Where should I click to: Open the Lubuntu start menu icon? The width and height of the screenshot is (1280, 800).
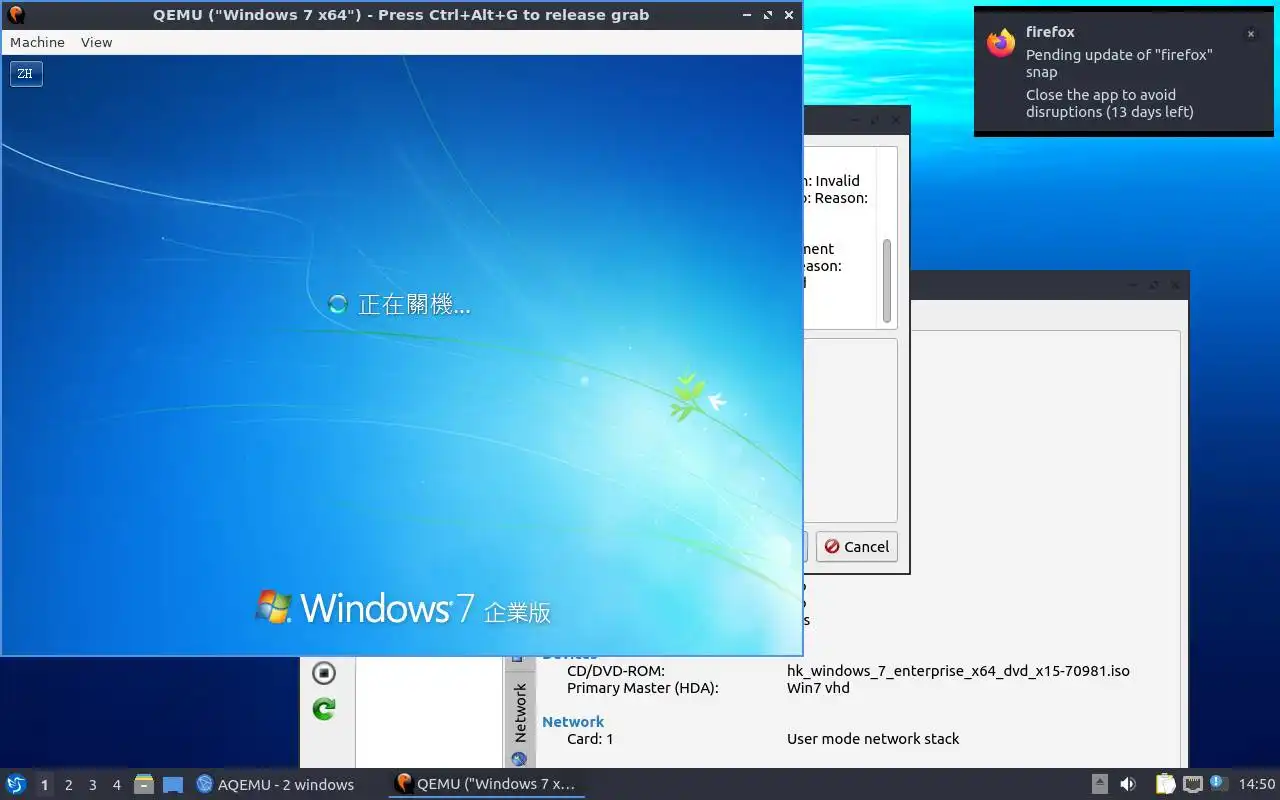click(x=16, y=784)
